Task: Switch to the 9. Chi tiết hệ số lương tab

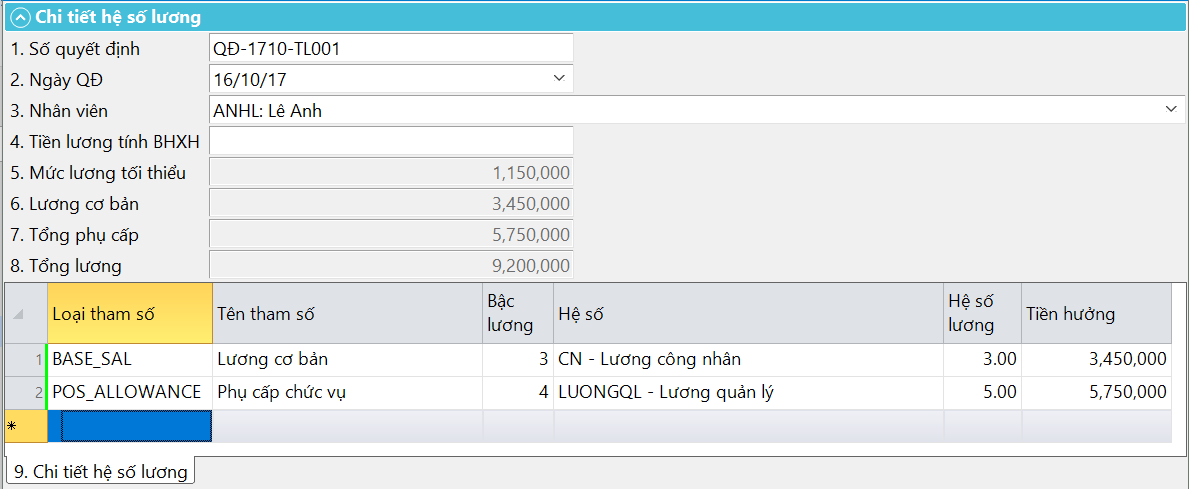Action: pyautogui.click(x=100, y=472)
